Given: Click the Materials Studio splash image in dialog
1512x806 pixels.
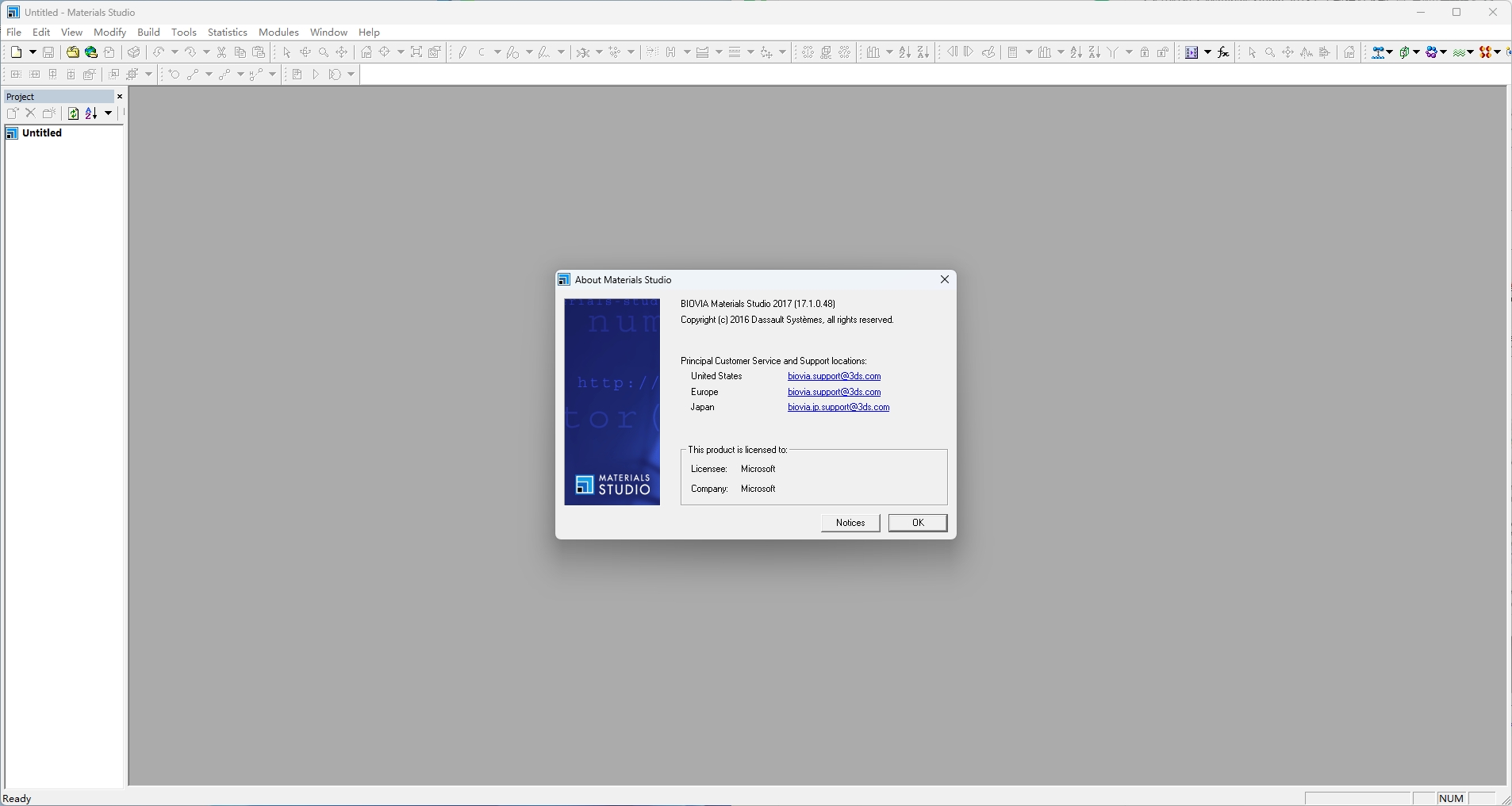Looking at the screenshot, I should click(612, 402).
